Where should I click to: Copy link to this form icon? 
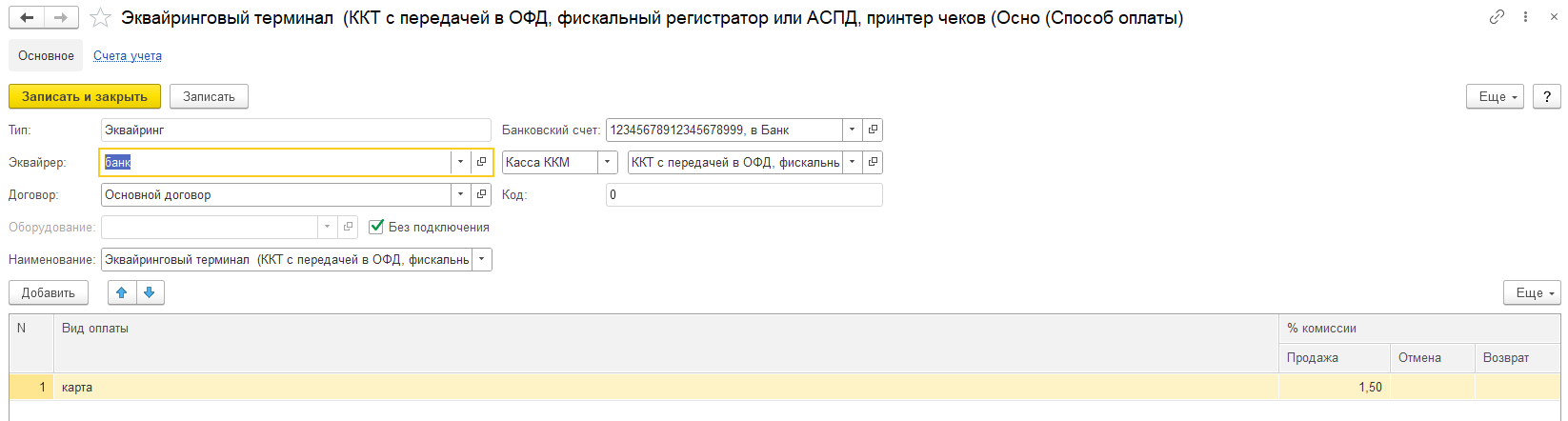point(1497,17)
